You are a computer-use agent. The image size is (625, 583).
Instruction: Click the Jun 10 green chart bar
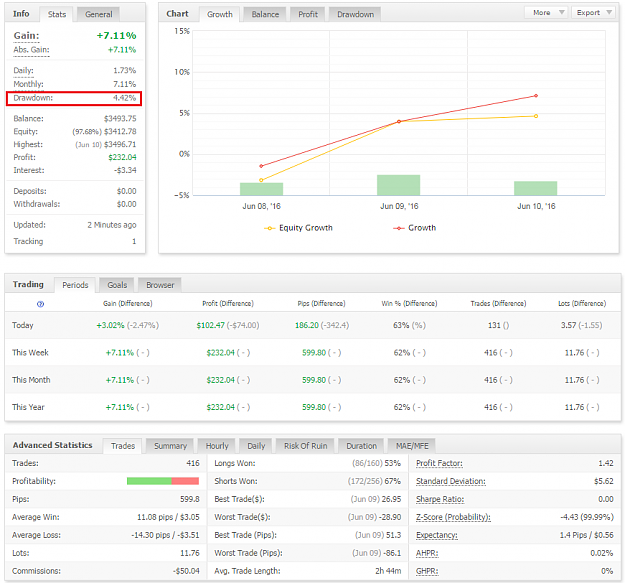[x=535, y=188]
